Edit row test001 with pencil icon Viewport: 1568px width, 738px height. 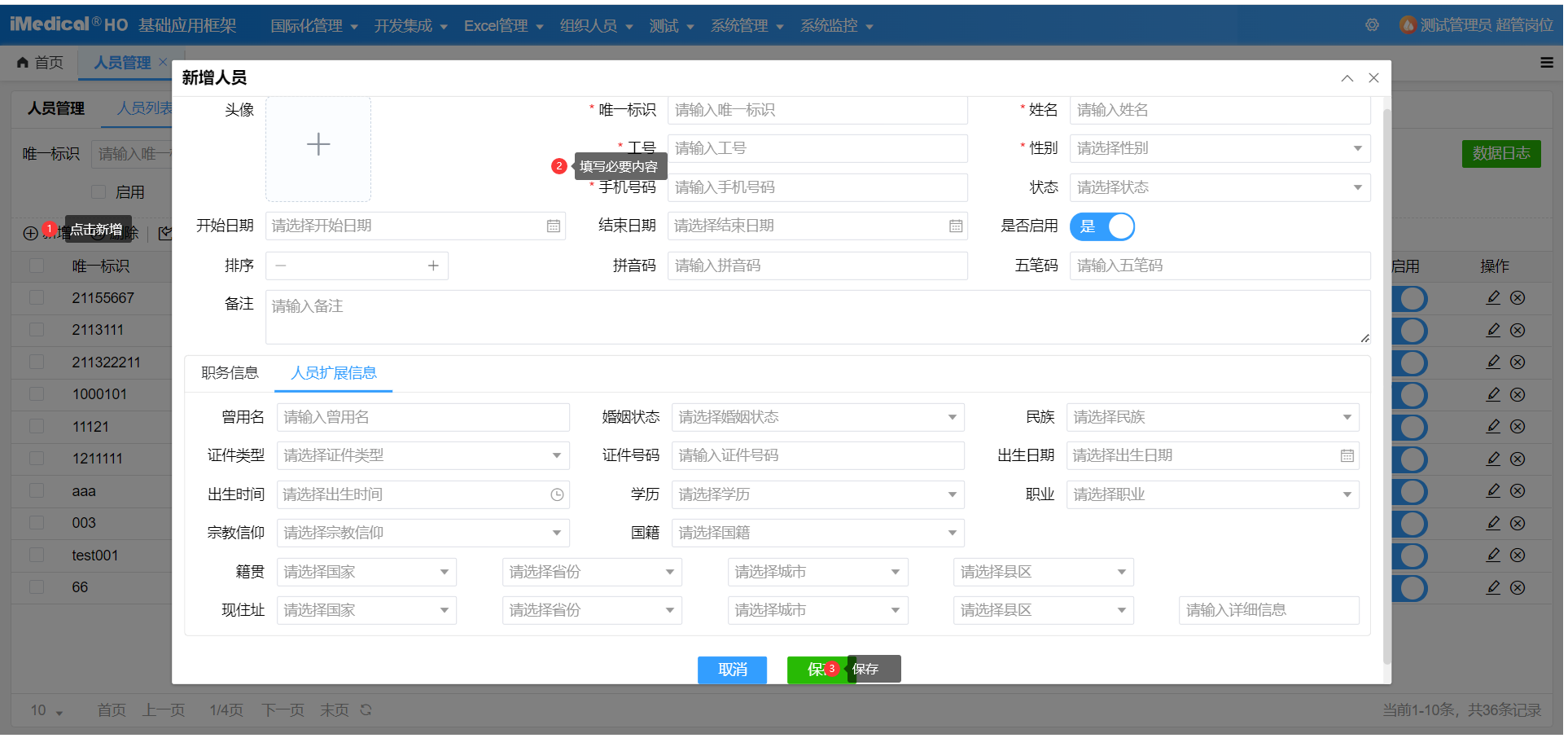1493,556
